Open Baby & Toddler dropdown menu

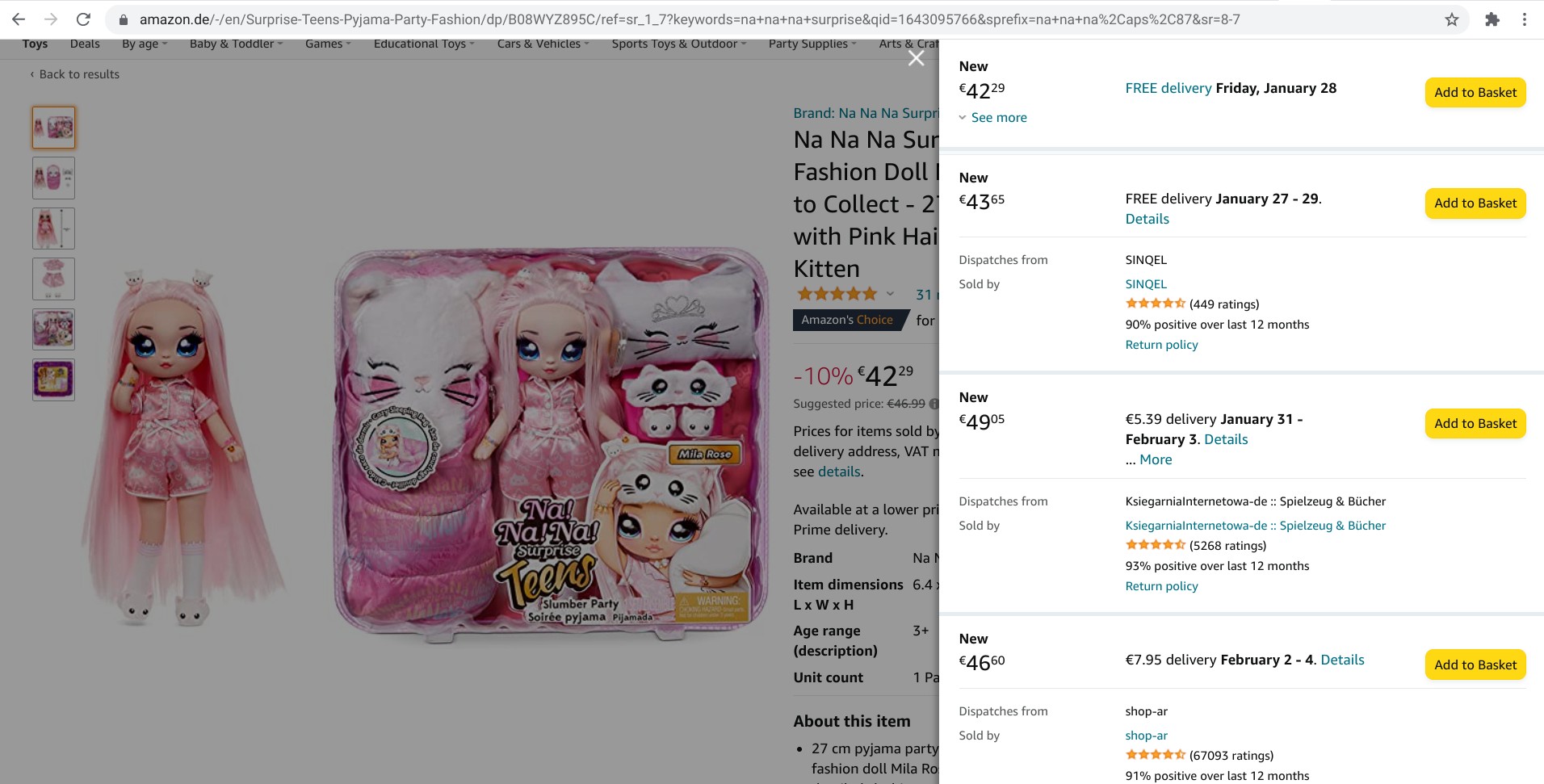(x=236, y=44)
